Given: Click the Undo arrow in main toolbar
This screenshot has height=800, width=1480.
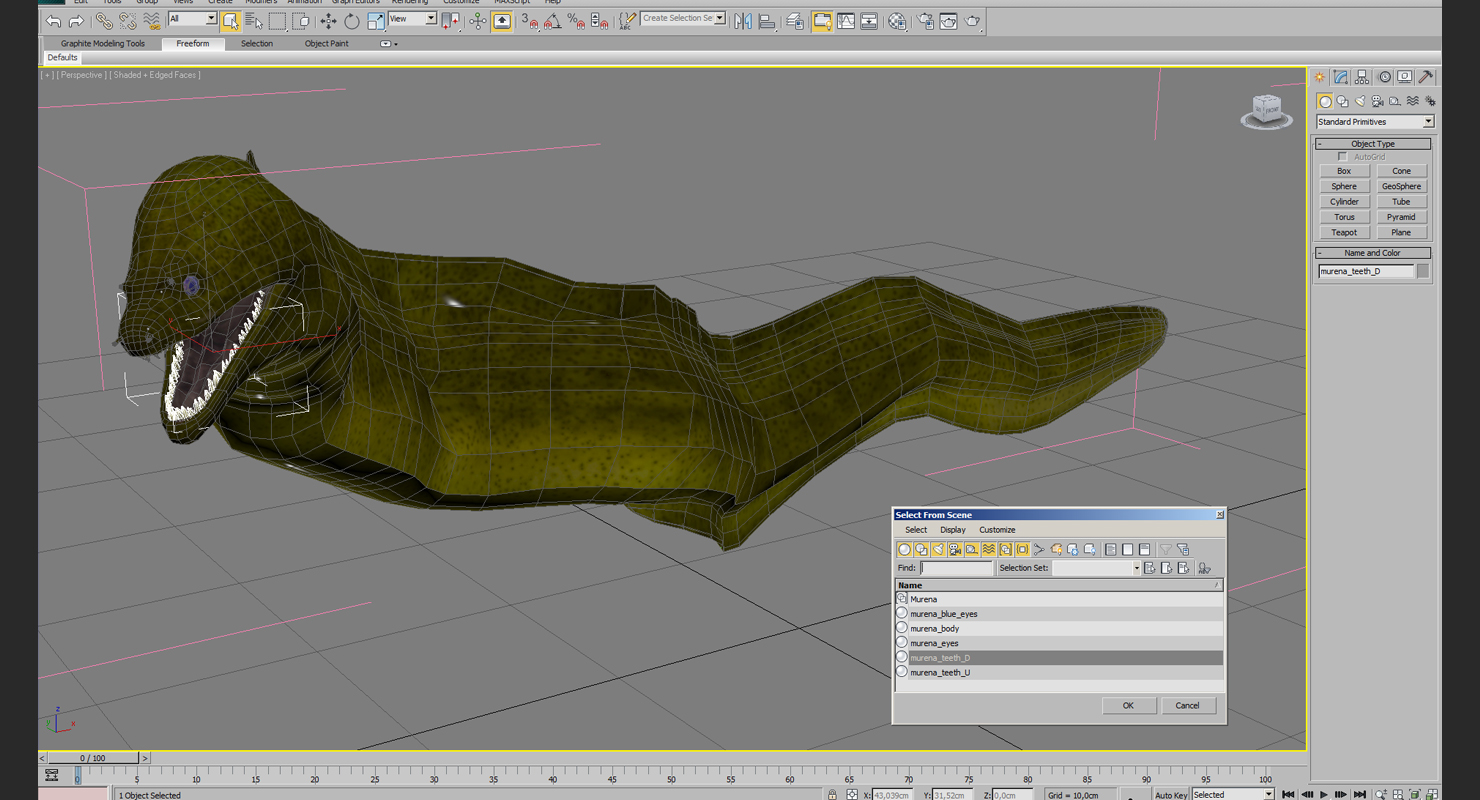Looking at the screenshot, I should (x=53, y=21).
